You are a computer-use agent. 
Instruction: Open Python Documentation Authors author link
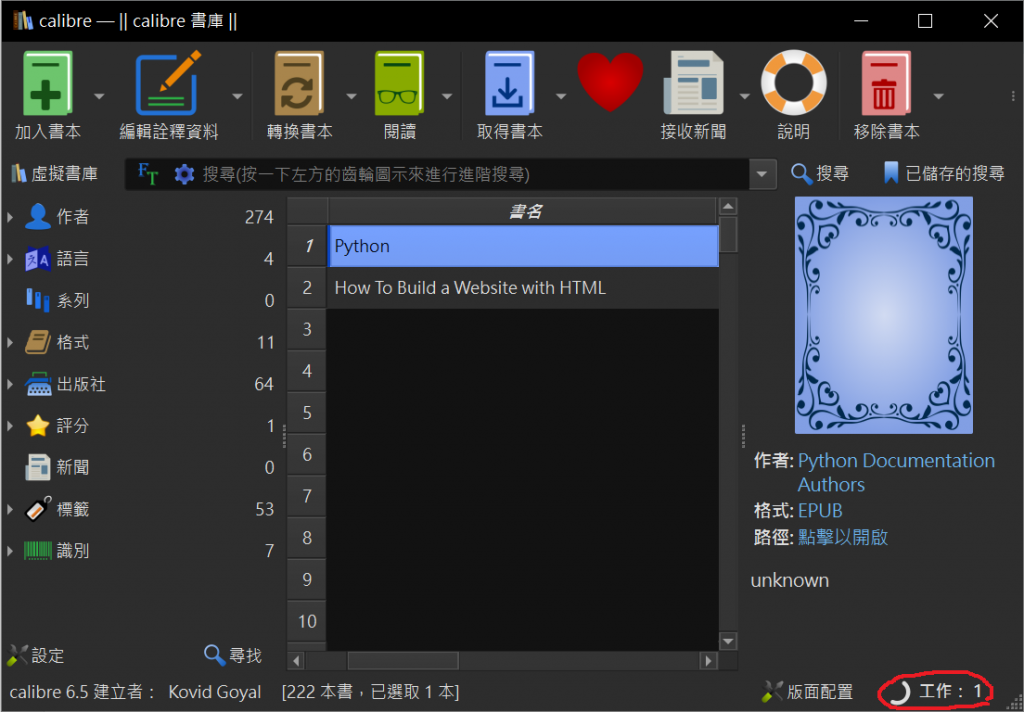pyautogui.click(x=896, y=472)
